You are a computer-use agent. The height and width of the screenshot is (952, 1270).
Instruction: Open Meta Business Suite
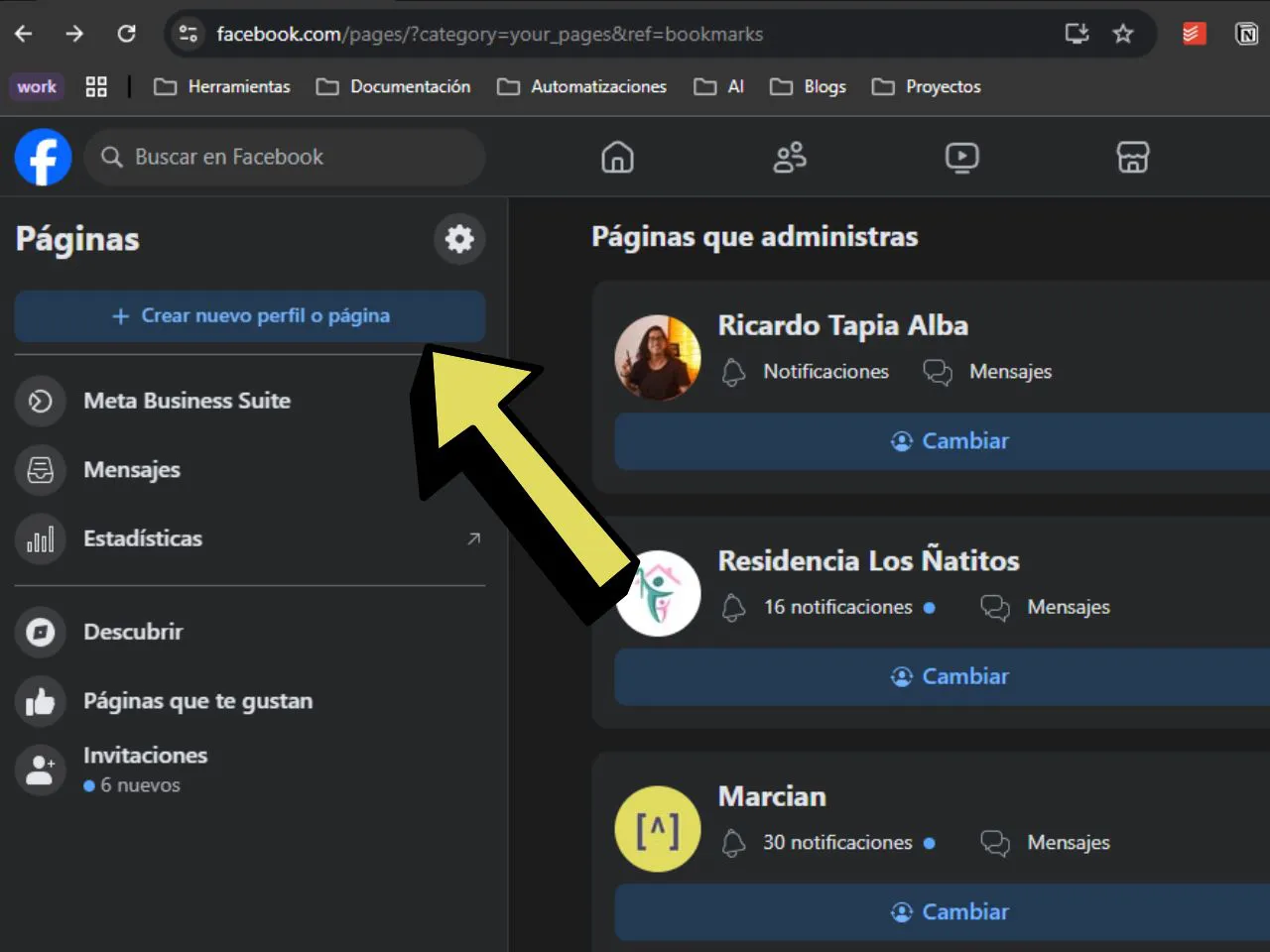click(x=250, y=401)
